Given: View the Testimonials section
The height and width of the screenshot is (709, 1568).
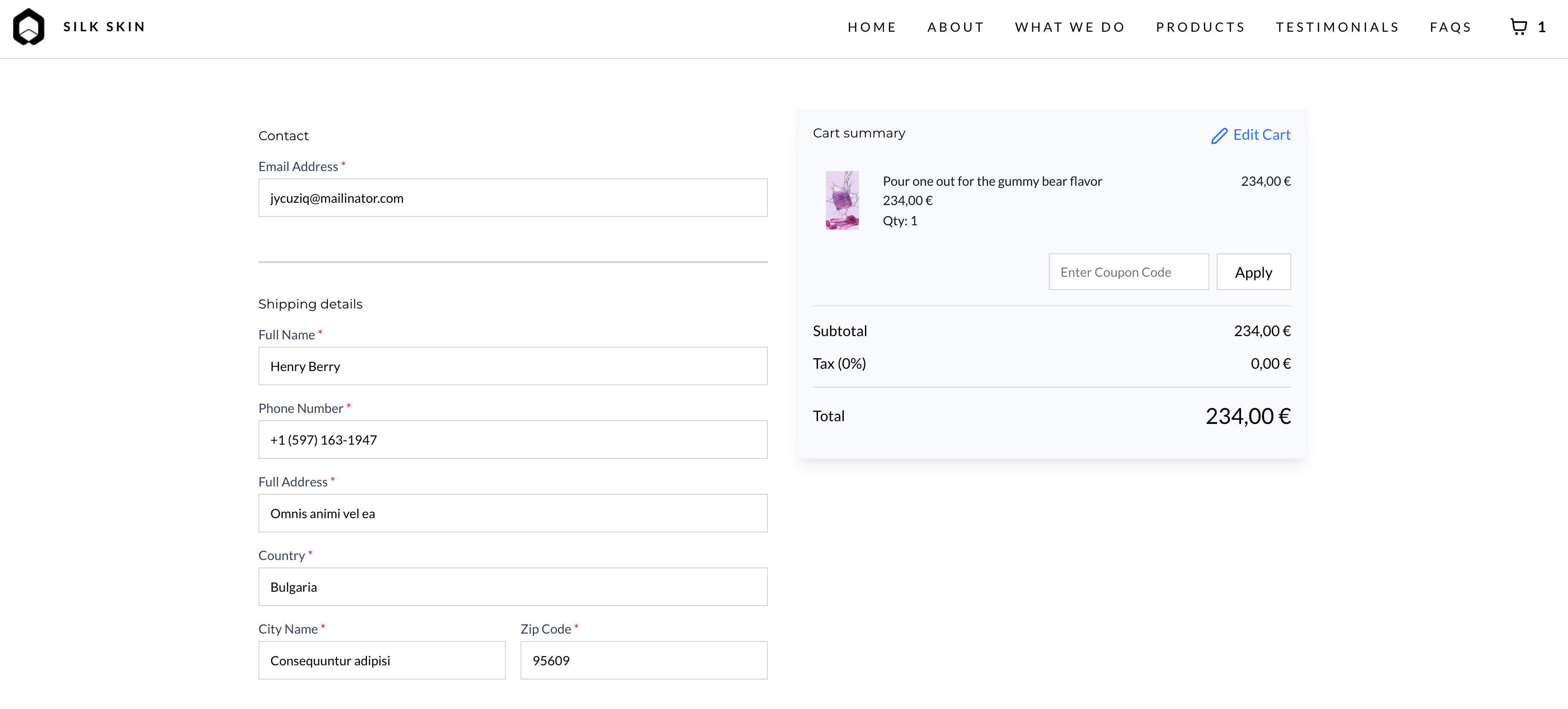Looking at the screenshot, I should (x=1337, y=28).
